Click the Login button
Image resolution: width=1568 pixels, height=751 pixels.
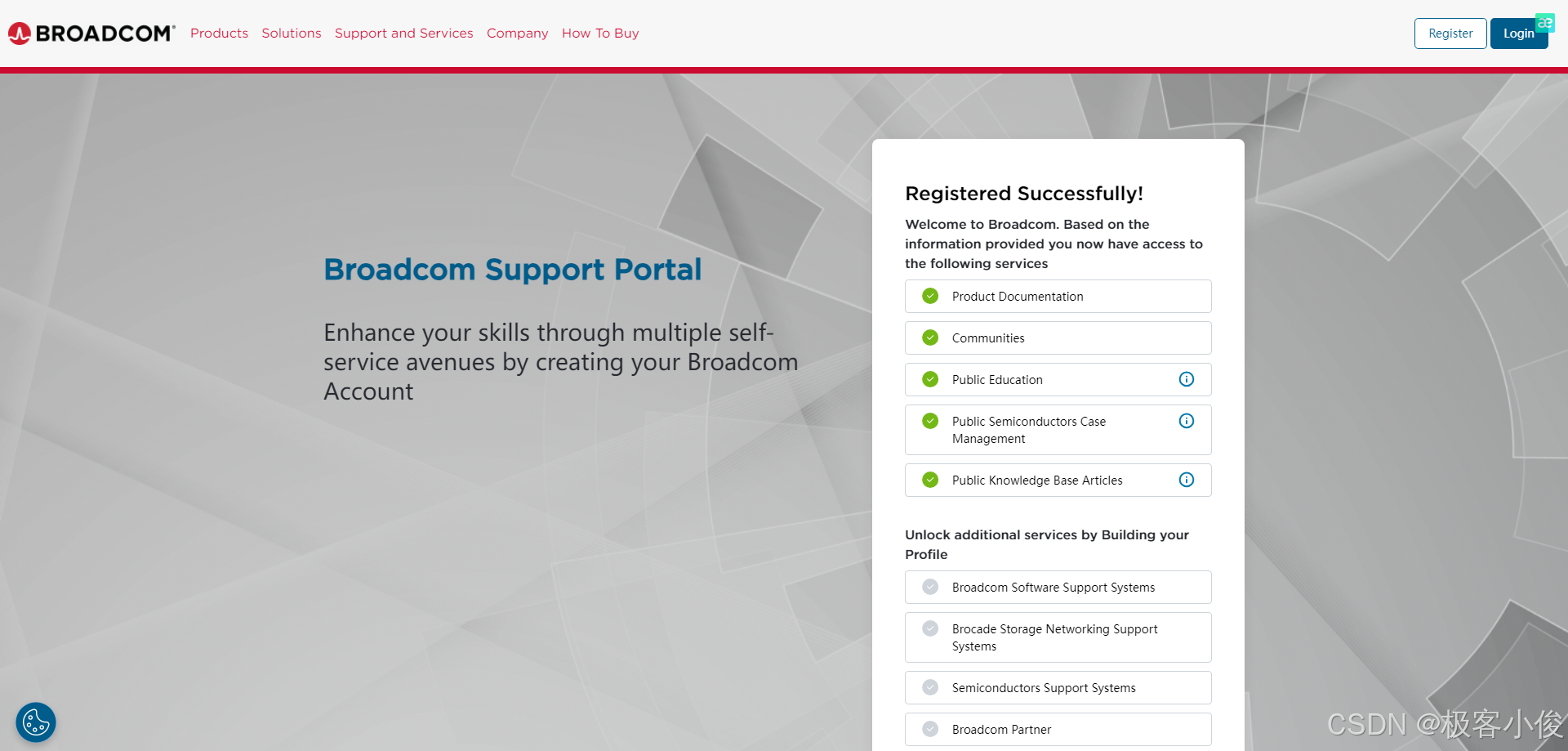coord(1519,34)
